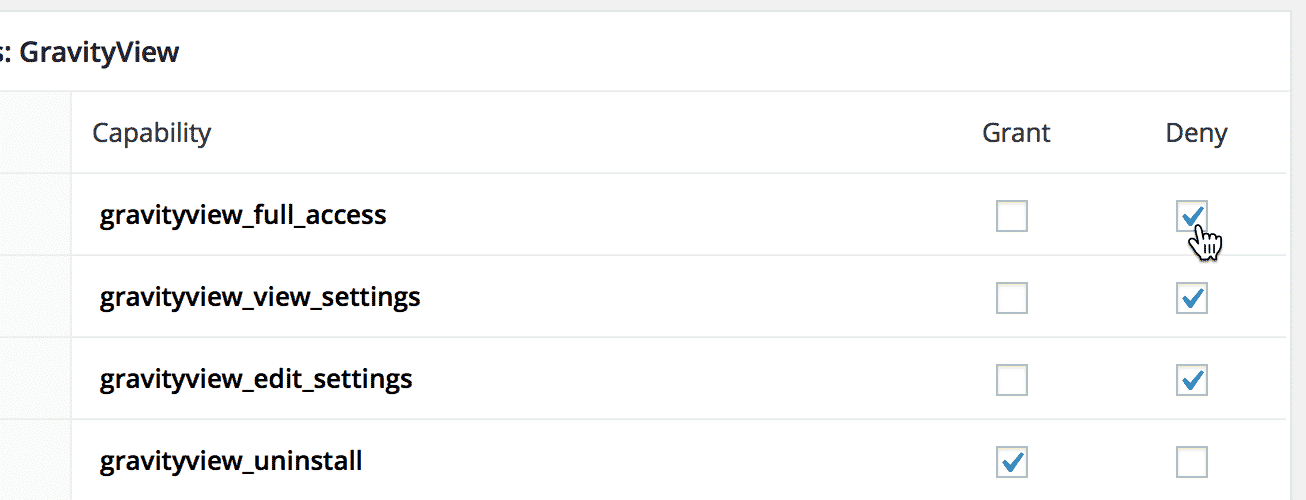Click the Capability column header
1306x500 pixels.
152,133
